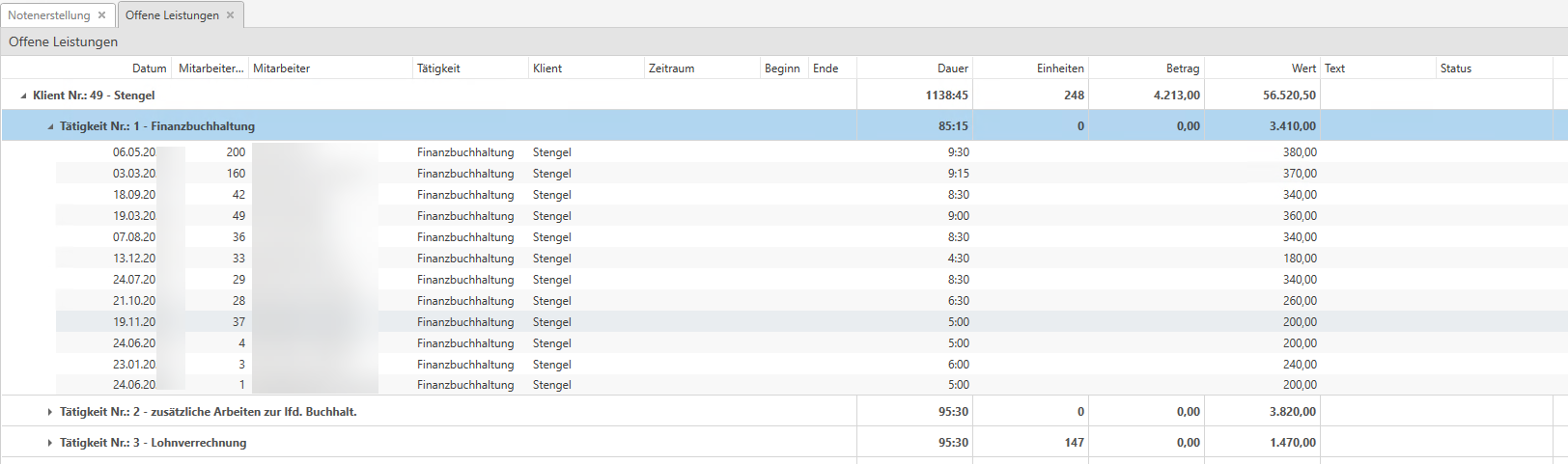Click the Tätigkeit column header
This screenshot has width=1568, height=464.
(x=438, y=68)
